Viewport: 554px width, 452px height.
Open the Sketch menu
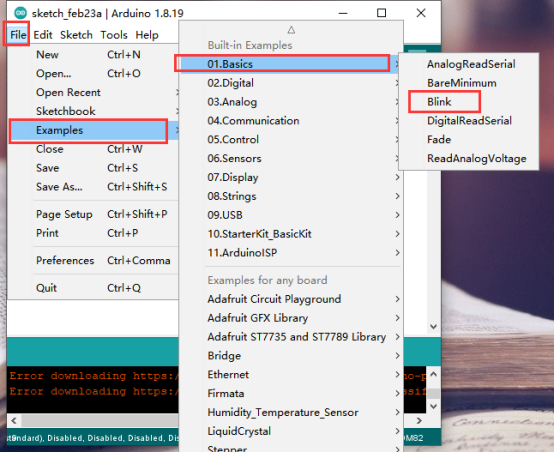pos(76,35)
